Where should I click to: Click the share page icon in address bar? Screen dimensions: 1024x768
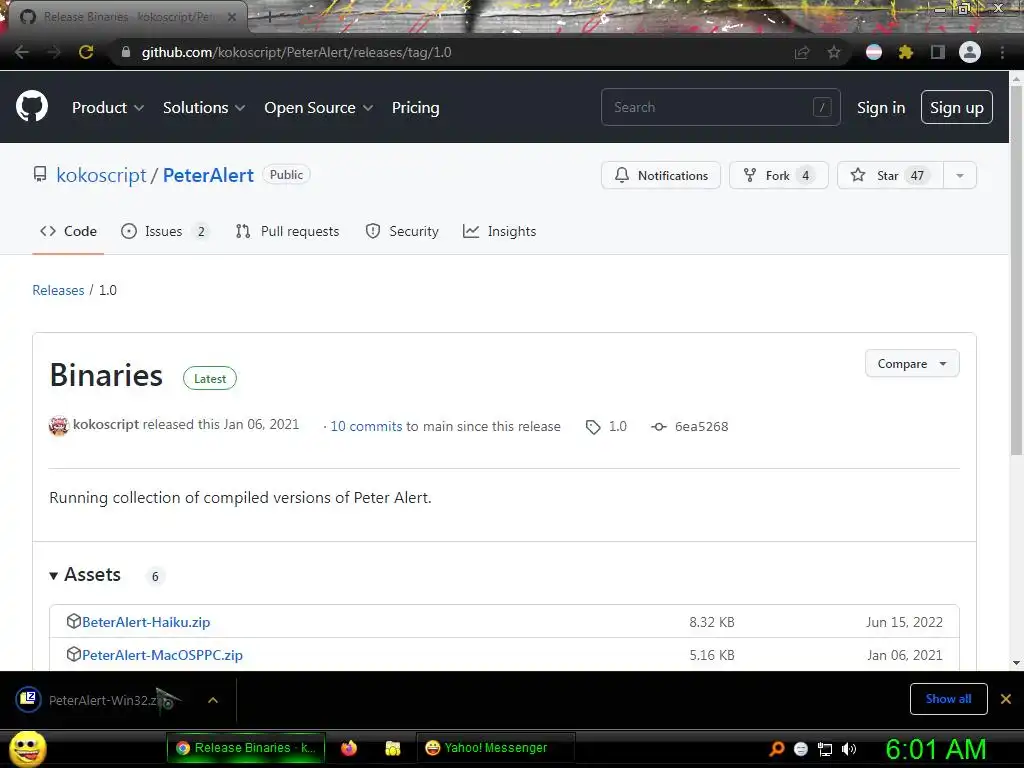click(x=802, y=52)
